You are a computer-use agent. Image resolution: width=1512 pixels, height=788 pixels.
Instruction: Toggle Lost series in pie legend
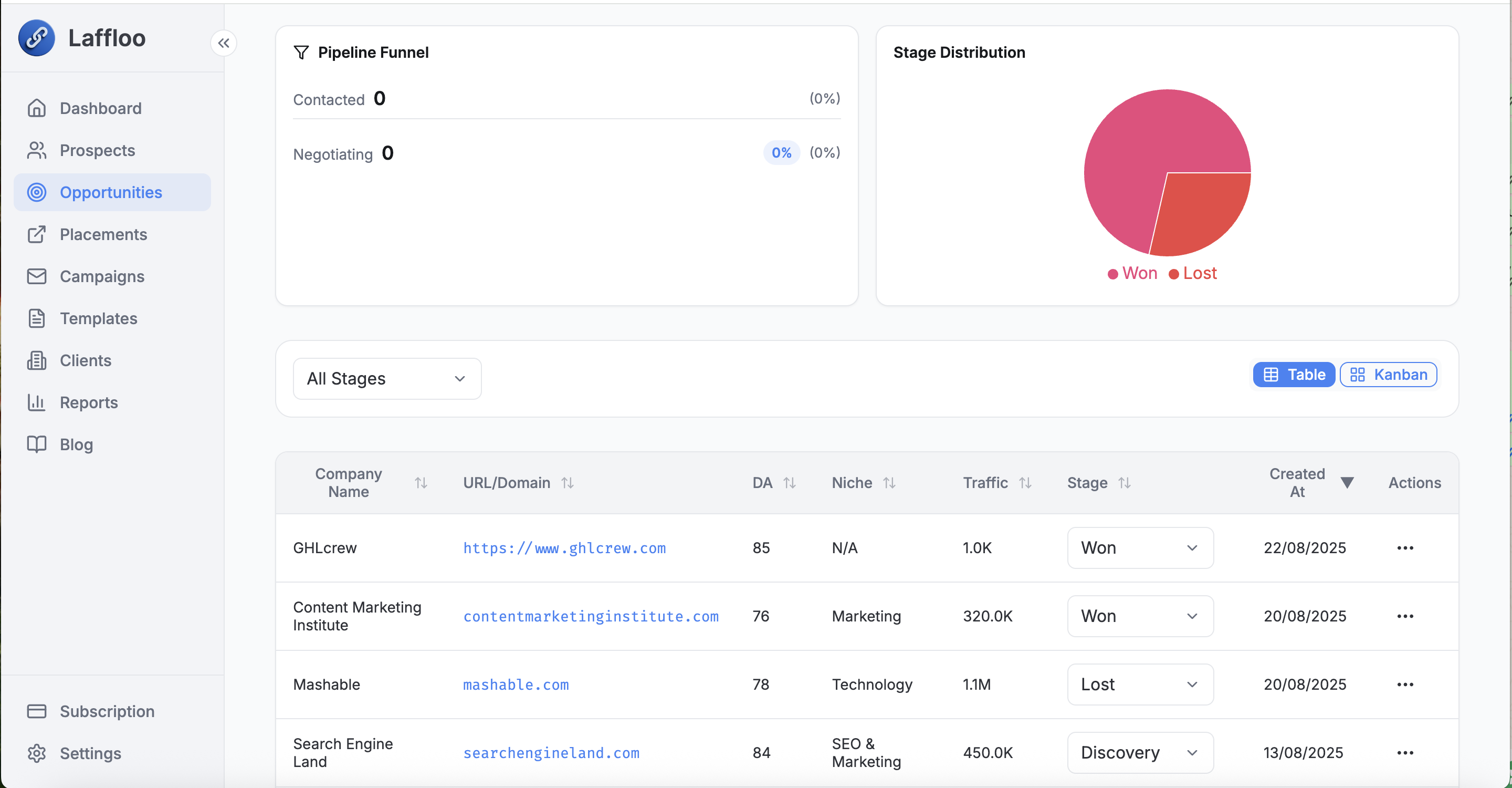1193,274
